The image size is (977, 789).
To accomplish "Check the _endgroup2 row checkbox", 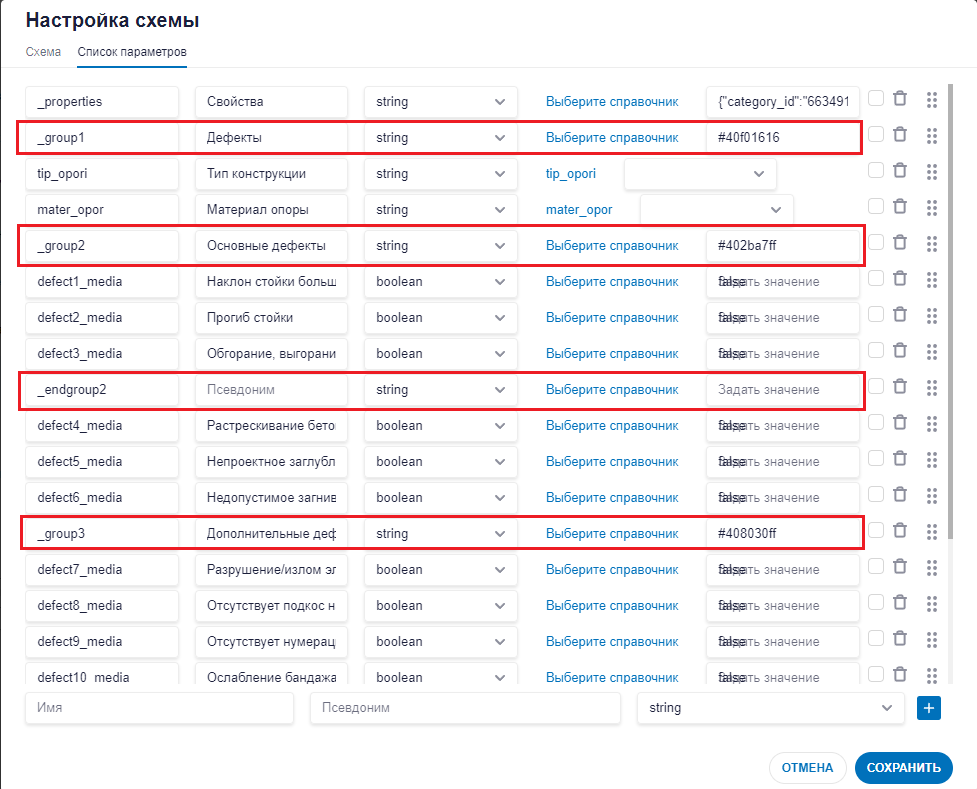I will 876,387.
